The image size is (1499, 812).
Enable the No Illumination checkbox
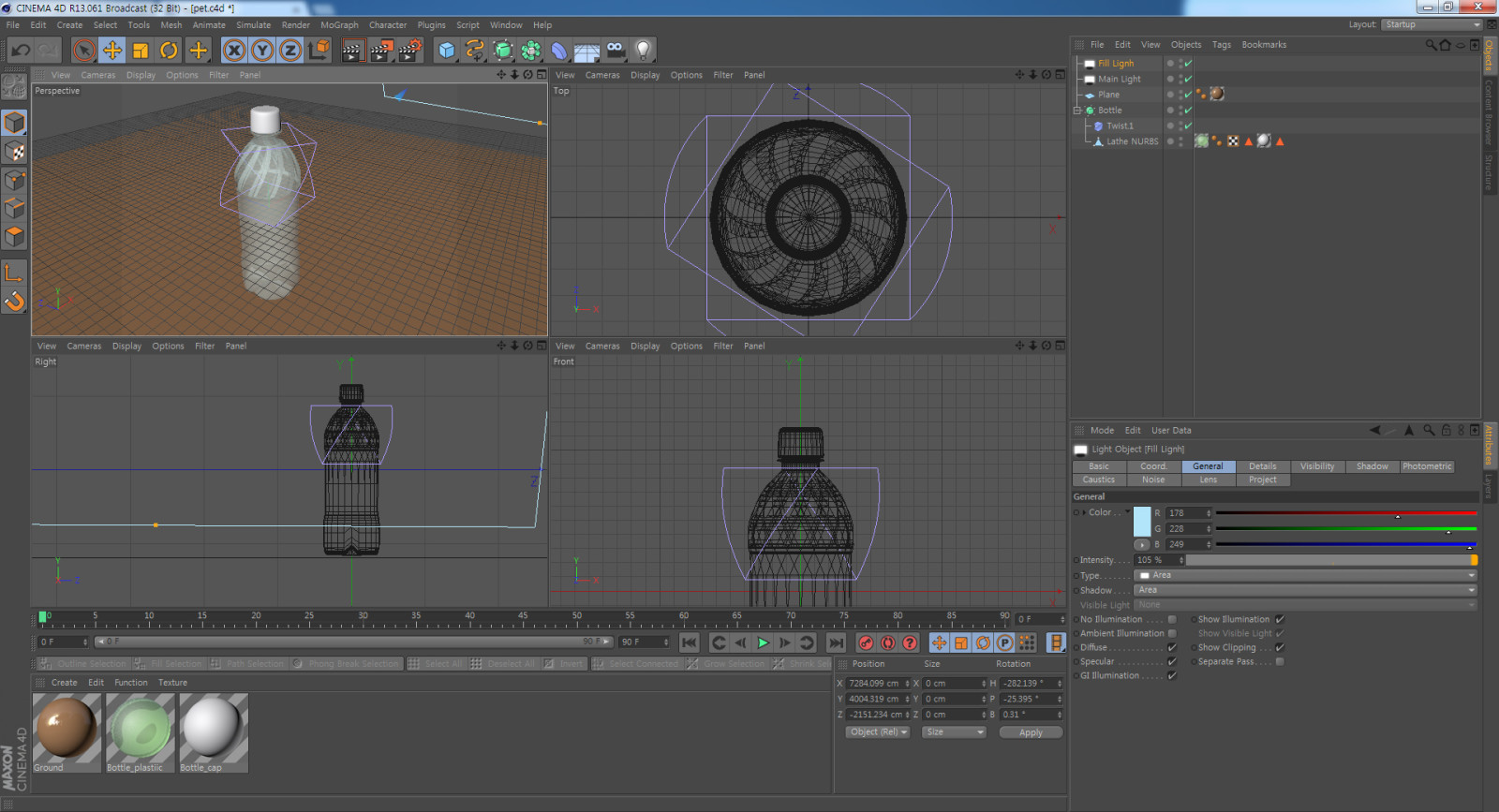[1171, 620]
